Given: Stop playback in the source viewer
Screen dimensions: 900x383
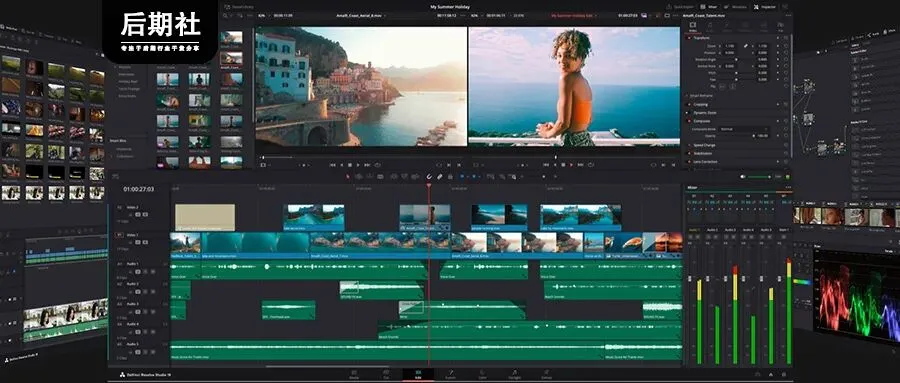Looking at the screenshot, I should [x=350, y=165].
